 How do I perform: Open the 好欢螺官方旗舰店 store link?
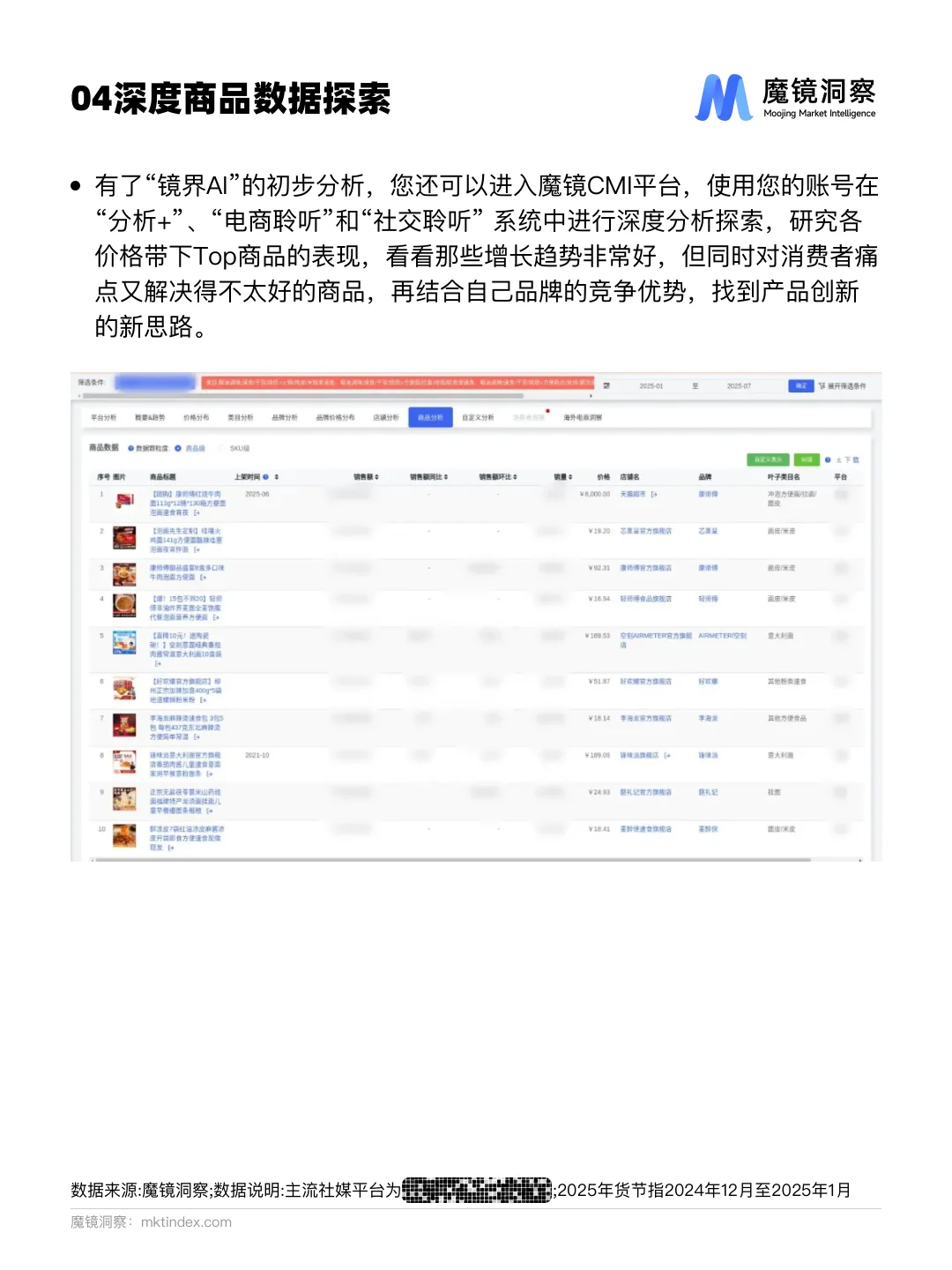(x=645, y=682)
